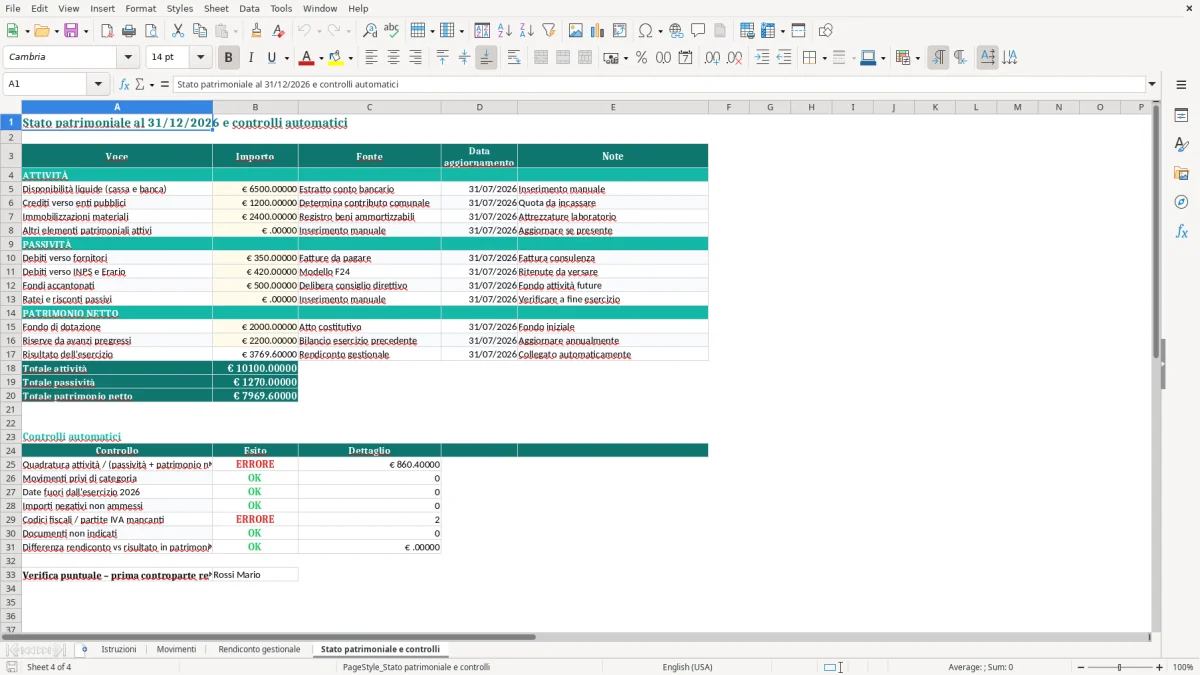Toggle Left-To-Right text direction

click(x=938, y=58)
